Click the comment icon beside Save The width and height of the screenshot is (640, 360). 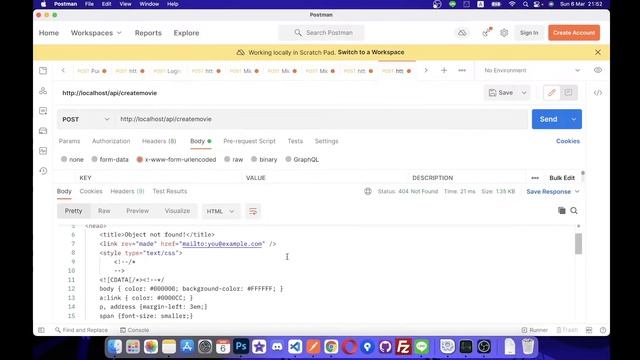[568, 93]
